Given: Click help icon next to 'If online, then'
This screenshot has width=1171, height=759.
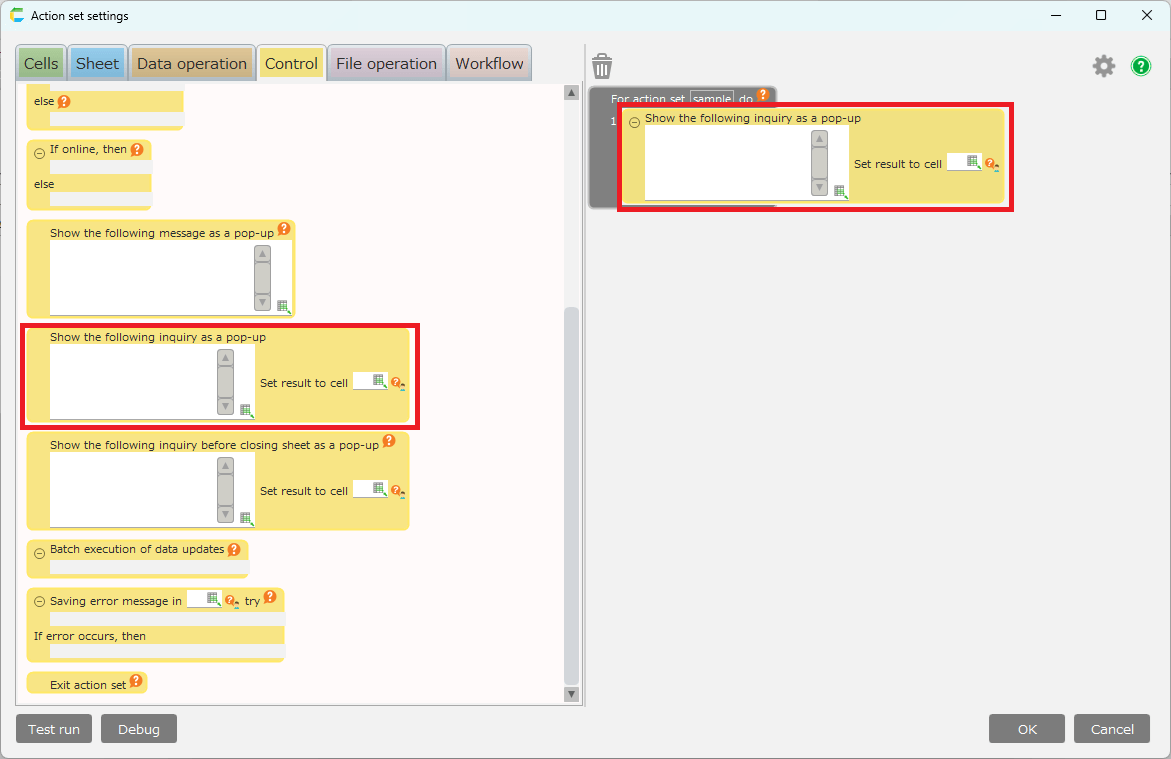Looking at the screenshot, I should pyautogui.click(x=137, y=149).
